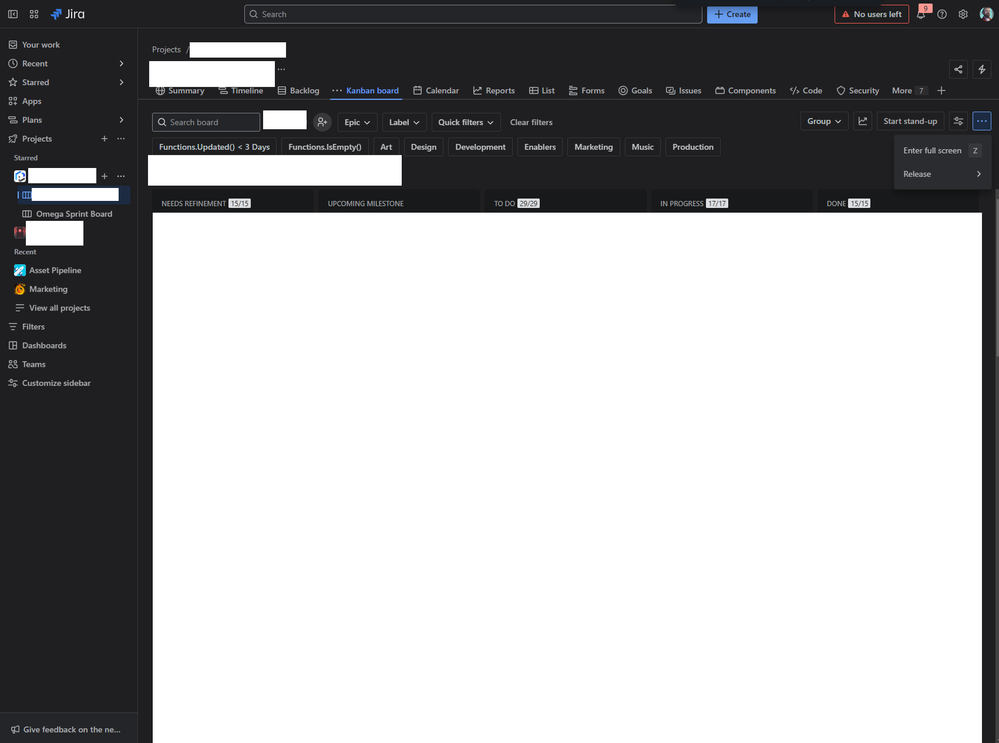Switch to the Backlog tab
Viewport: 999px width, 743px height.
point(298,90)
